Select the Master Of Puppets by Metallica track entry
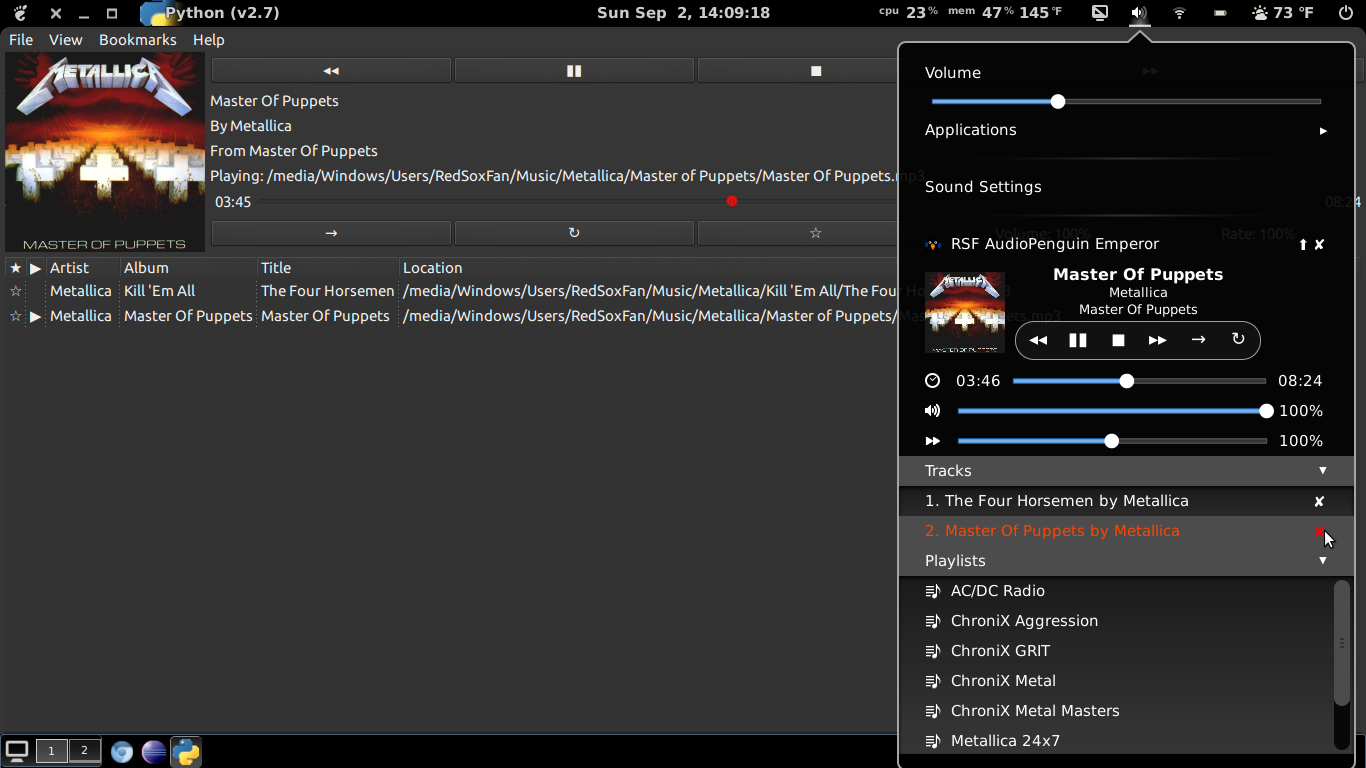The image size is (1366, 768). click(x=1052, y=531)
